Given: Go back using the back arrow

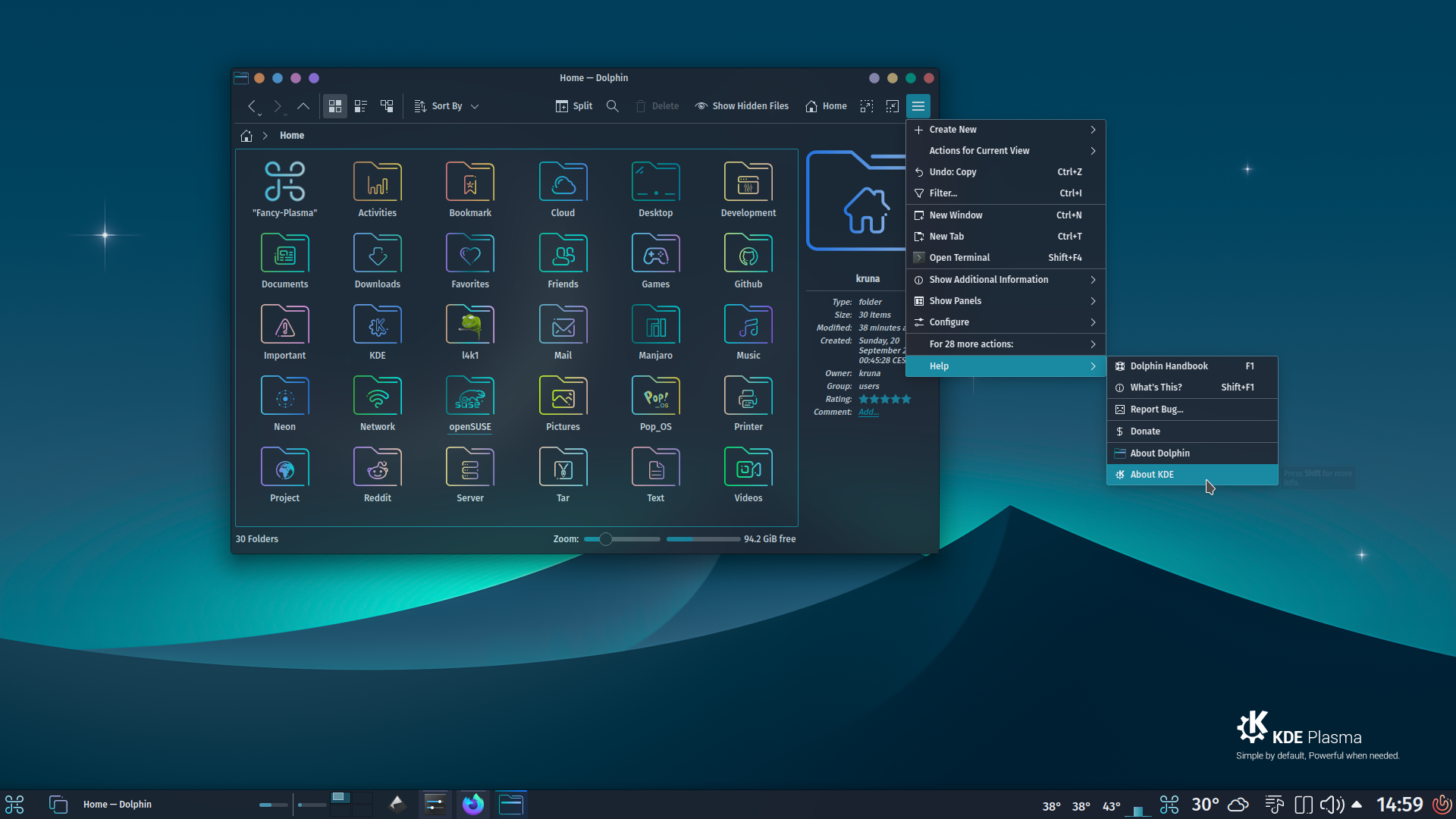Looking at the screenshot, I should click(x=253, y=106).
